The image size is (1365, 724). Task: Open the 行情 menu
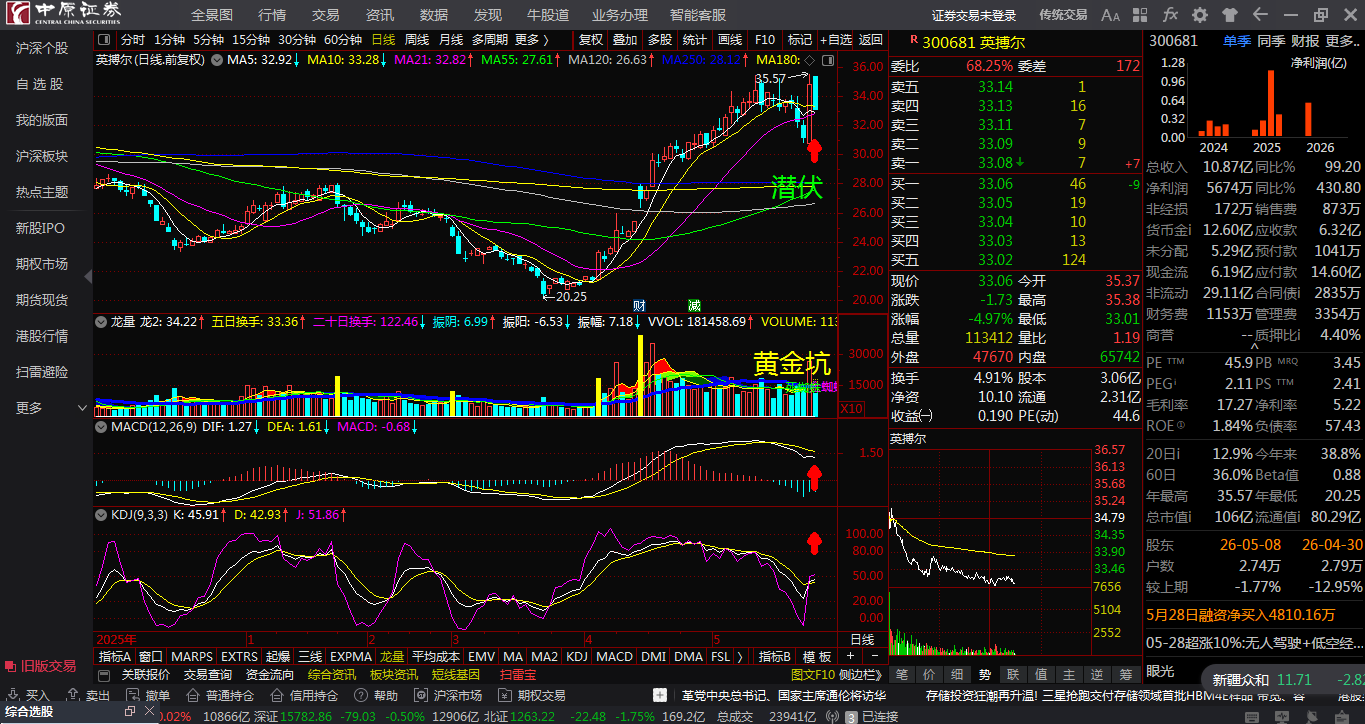(x=272, y=15)
